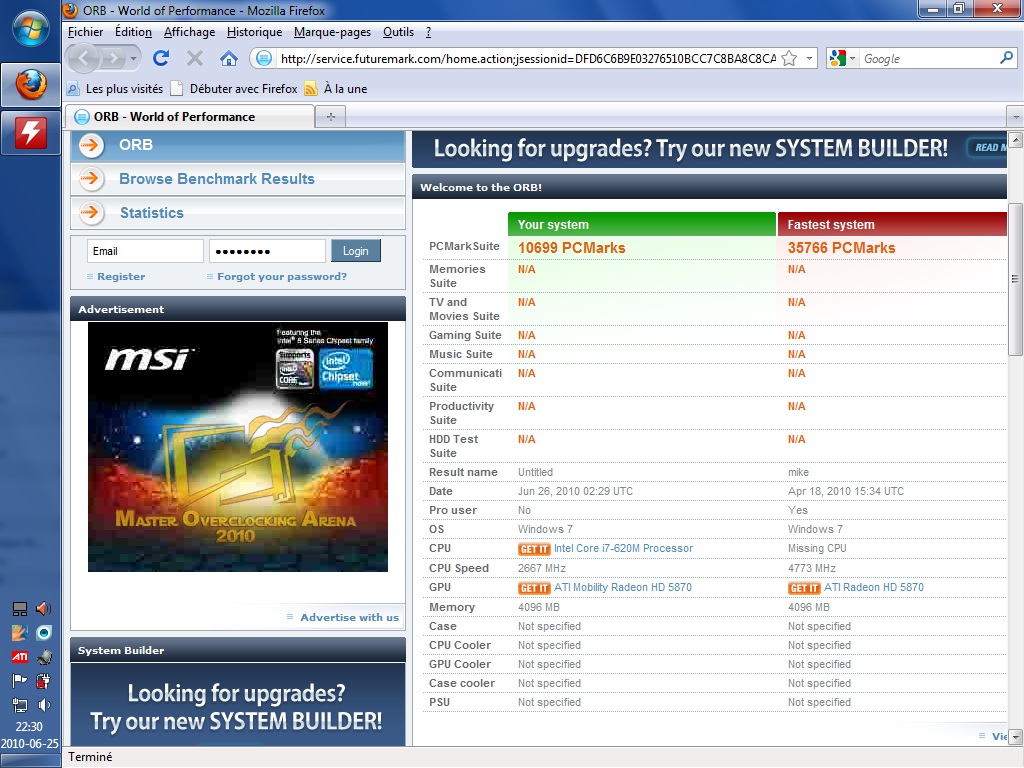The width and height of the screenshot is (1024, 768).
Task: Open ATI Mobility Radeon HD 5870 link
Action: [x=623, y=587]
